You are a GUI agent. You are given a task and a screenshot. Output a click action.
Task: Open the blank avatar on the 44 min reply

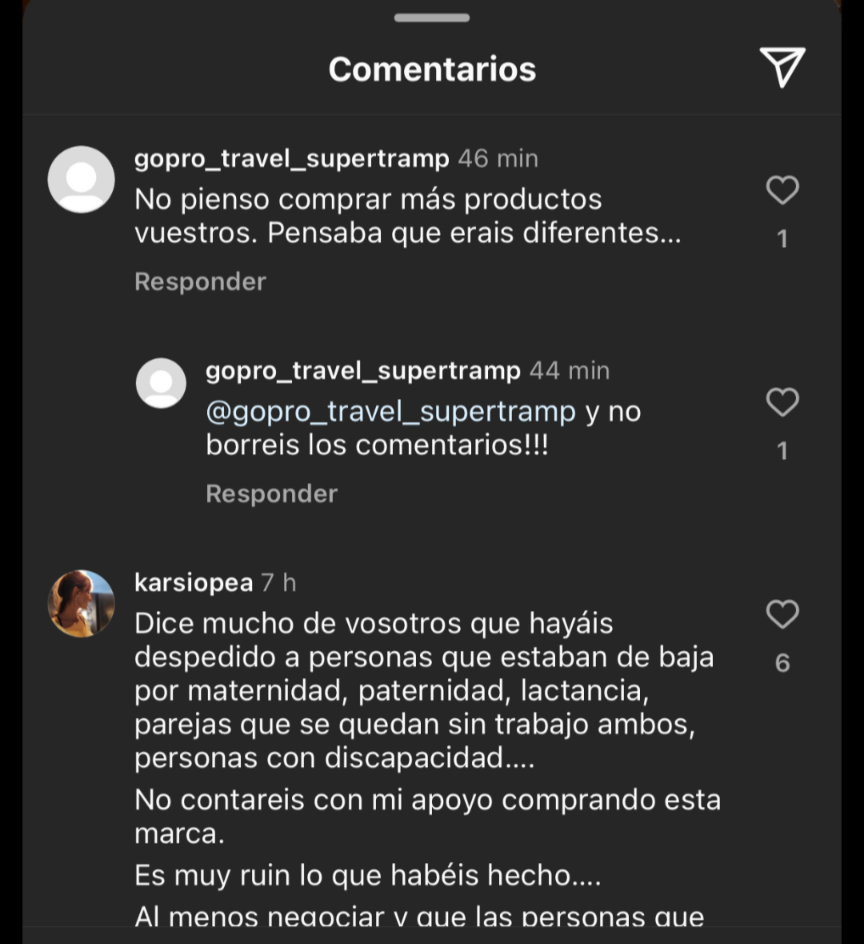click(161, 383)
